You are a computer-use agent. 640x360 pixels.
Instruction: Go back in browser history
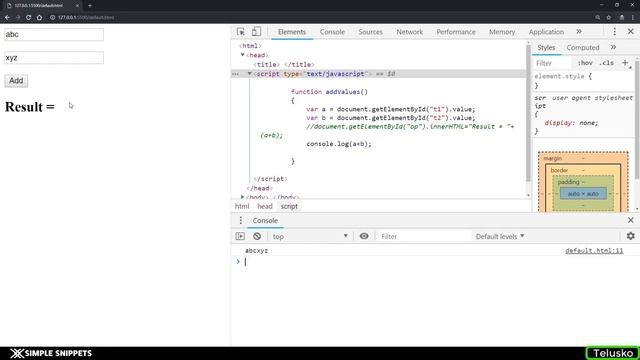coord(7,18)
